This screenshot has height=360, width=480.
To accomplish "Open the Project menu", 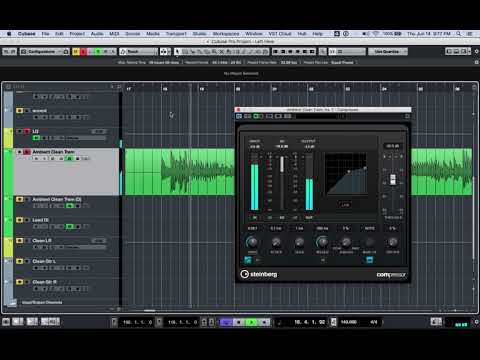I will pos(77,34).
